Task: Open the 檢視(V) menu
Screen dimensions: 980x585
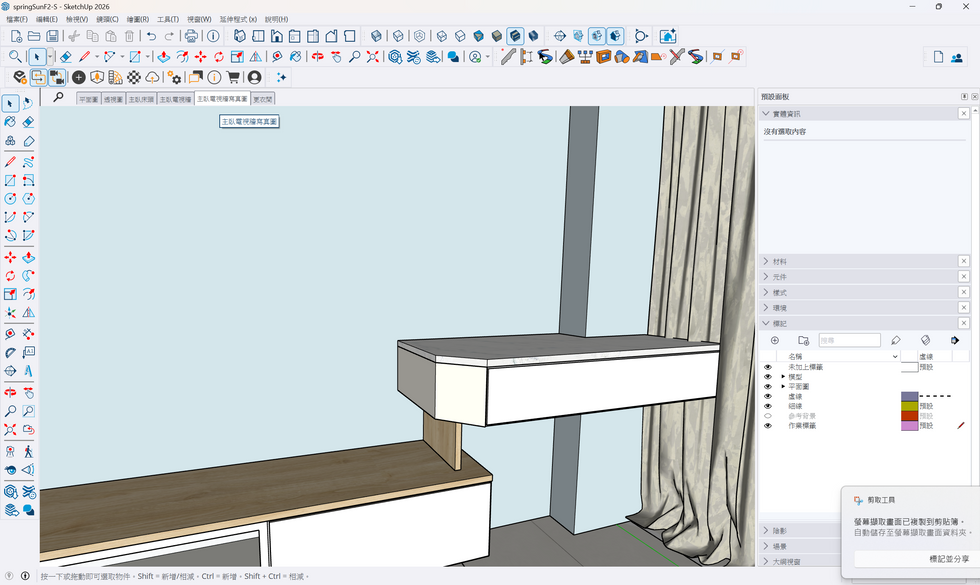Action: tap(77, 19)
